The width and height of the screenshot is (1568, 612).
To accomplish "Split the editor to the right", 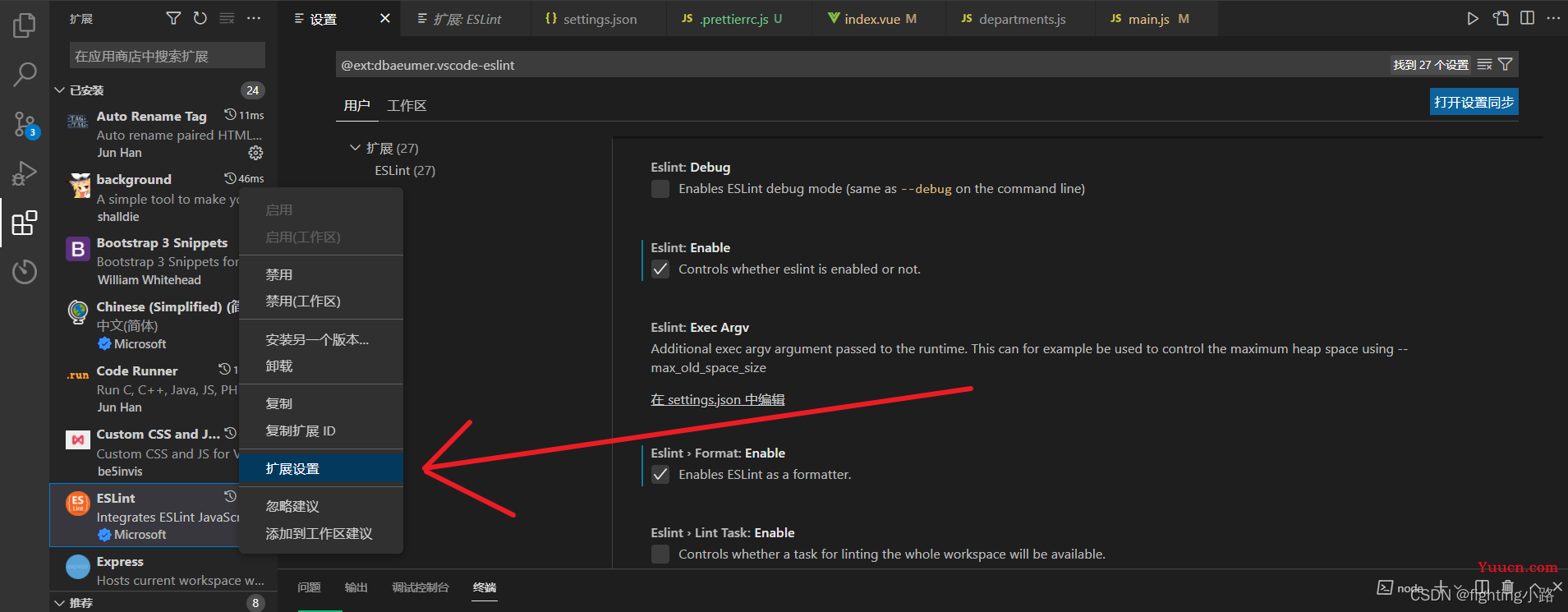I will click(x=1527, y=18).
